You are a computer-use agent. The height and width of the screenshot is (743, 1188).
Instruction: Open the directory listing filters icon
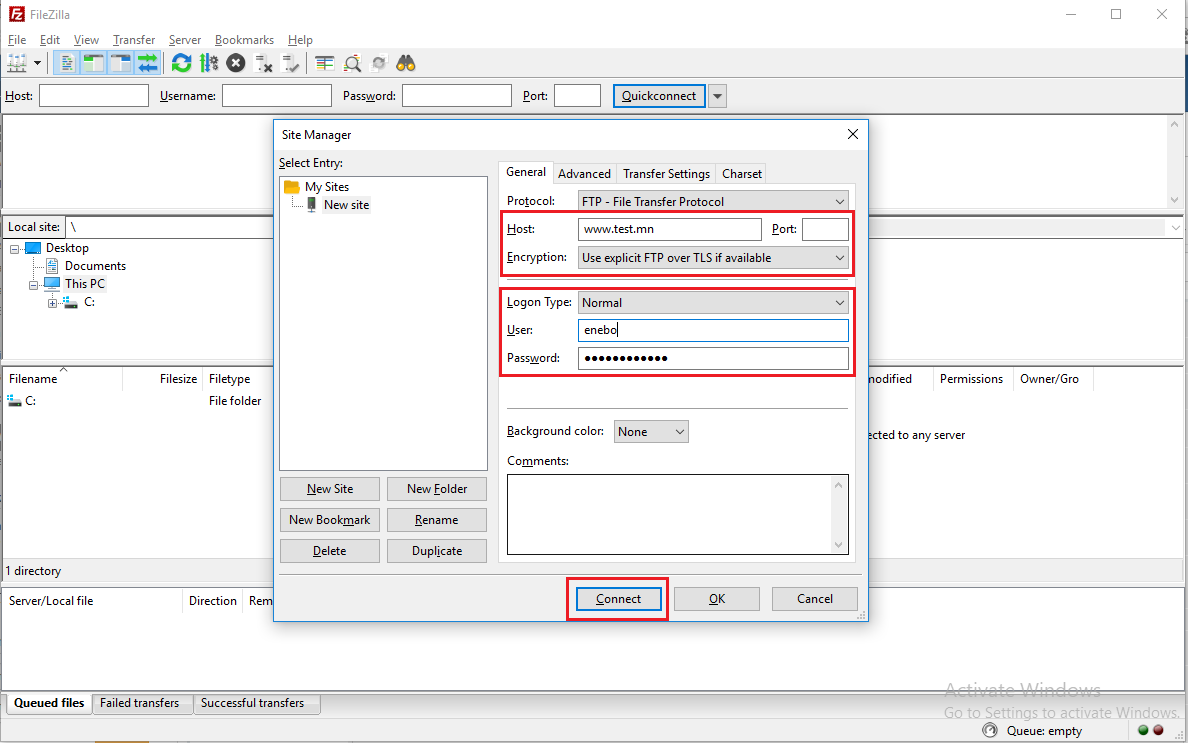[324, 64]
